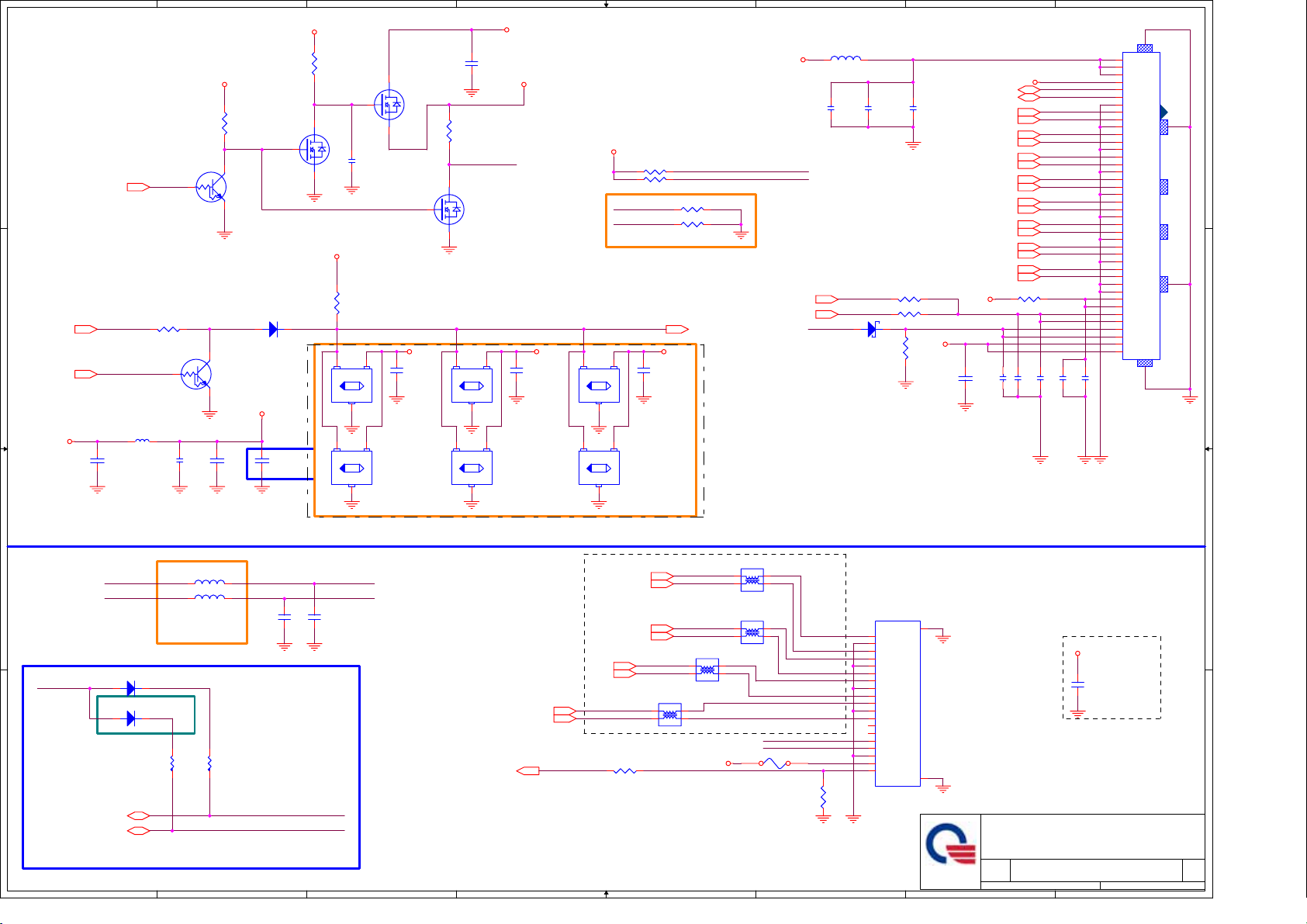Select the capacitor inside the small blue rectangle
1307x924 pixels.
(262, 461)
